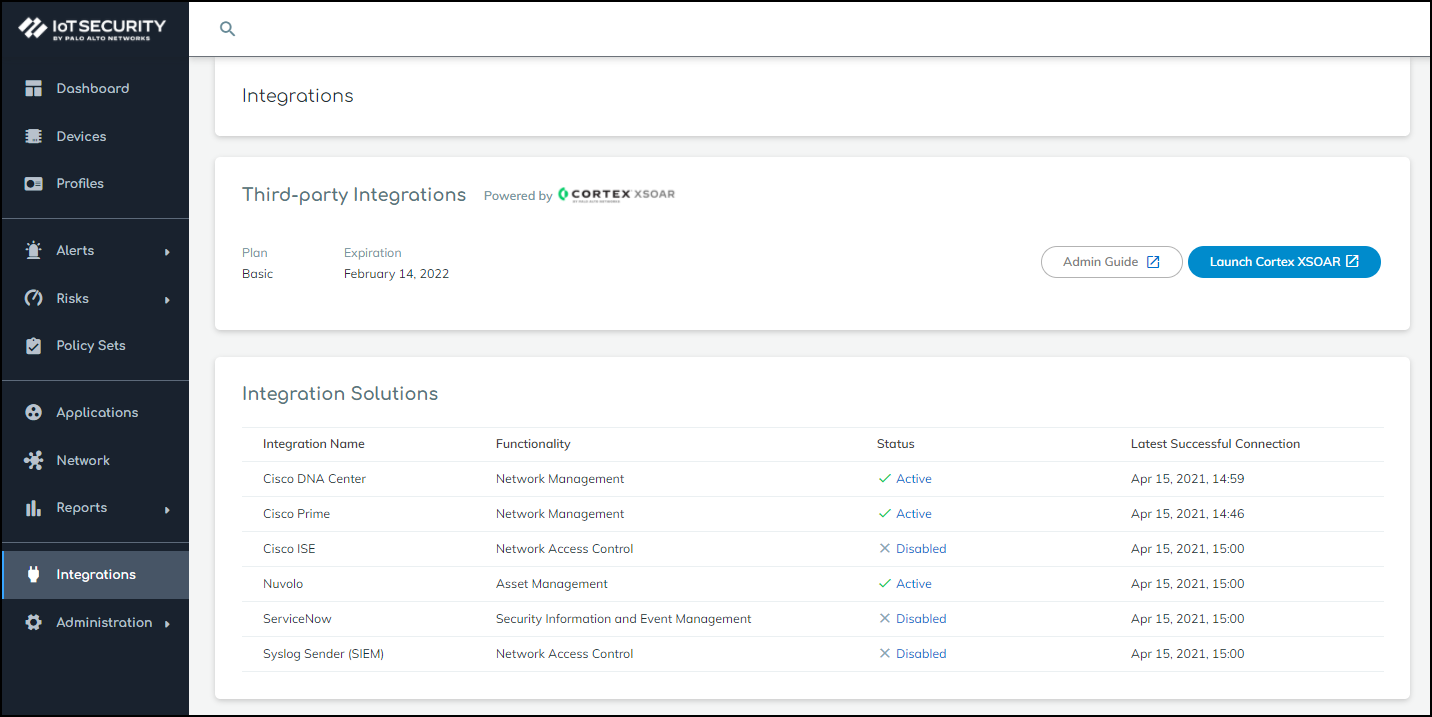Sort by Integration Name column header
1432x717 pixels.
313,444
